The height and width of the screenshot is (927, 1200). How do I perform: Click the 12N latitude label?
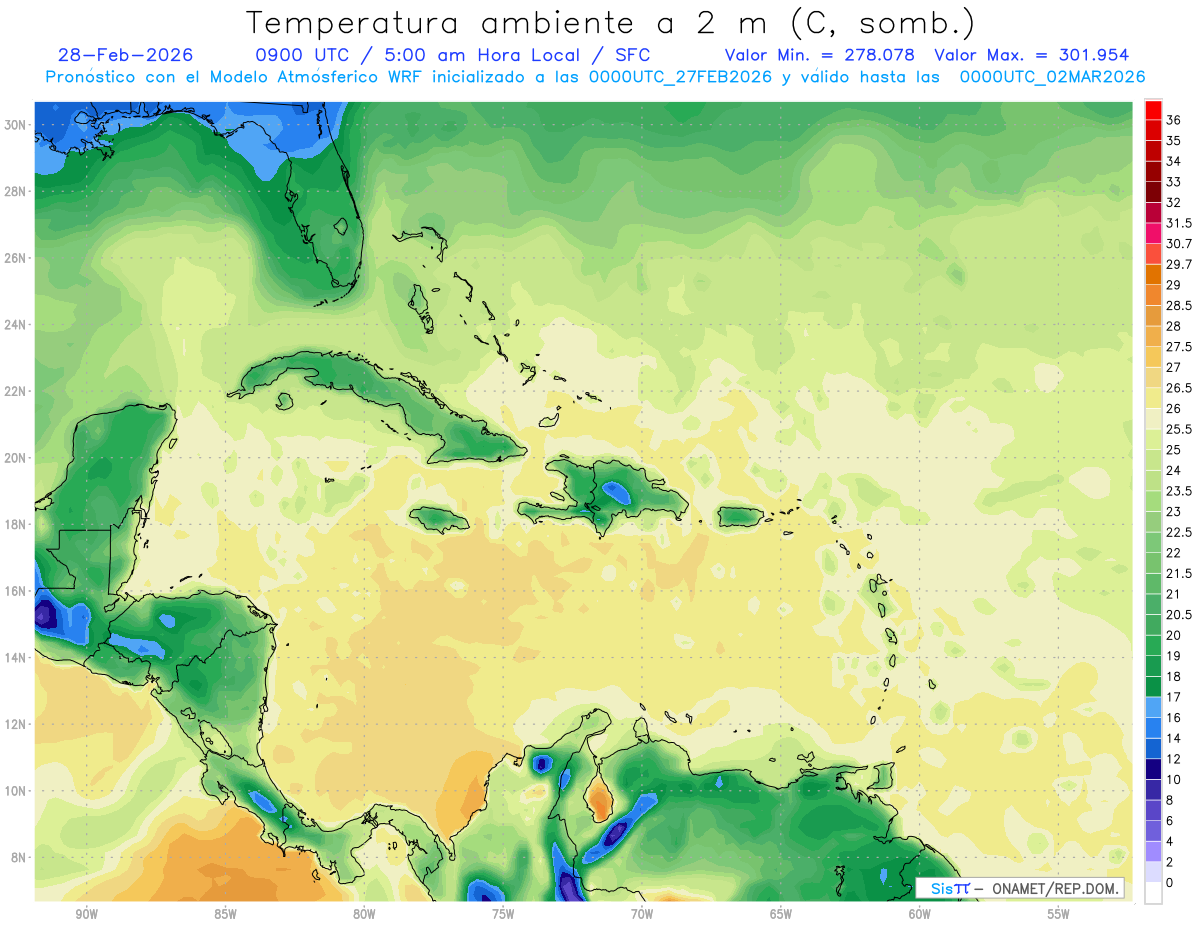pyautogui.click(x=15, y=724)
